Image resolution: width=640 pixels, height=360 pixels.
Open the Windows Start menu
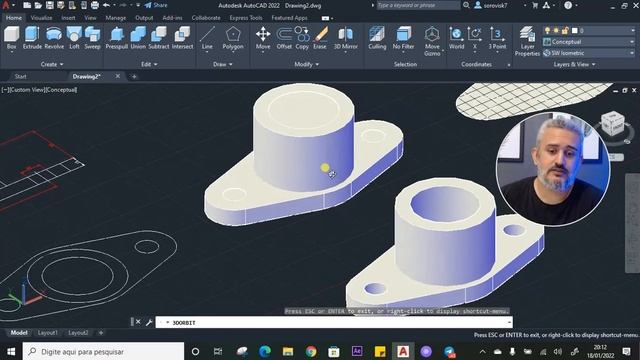[x=11, y=351]
